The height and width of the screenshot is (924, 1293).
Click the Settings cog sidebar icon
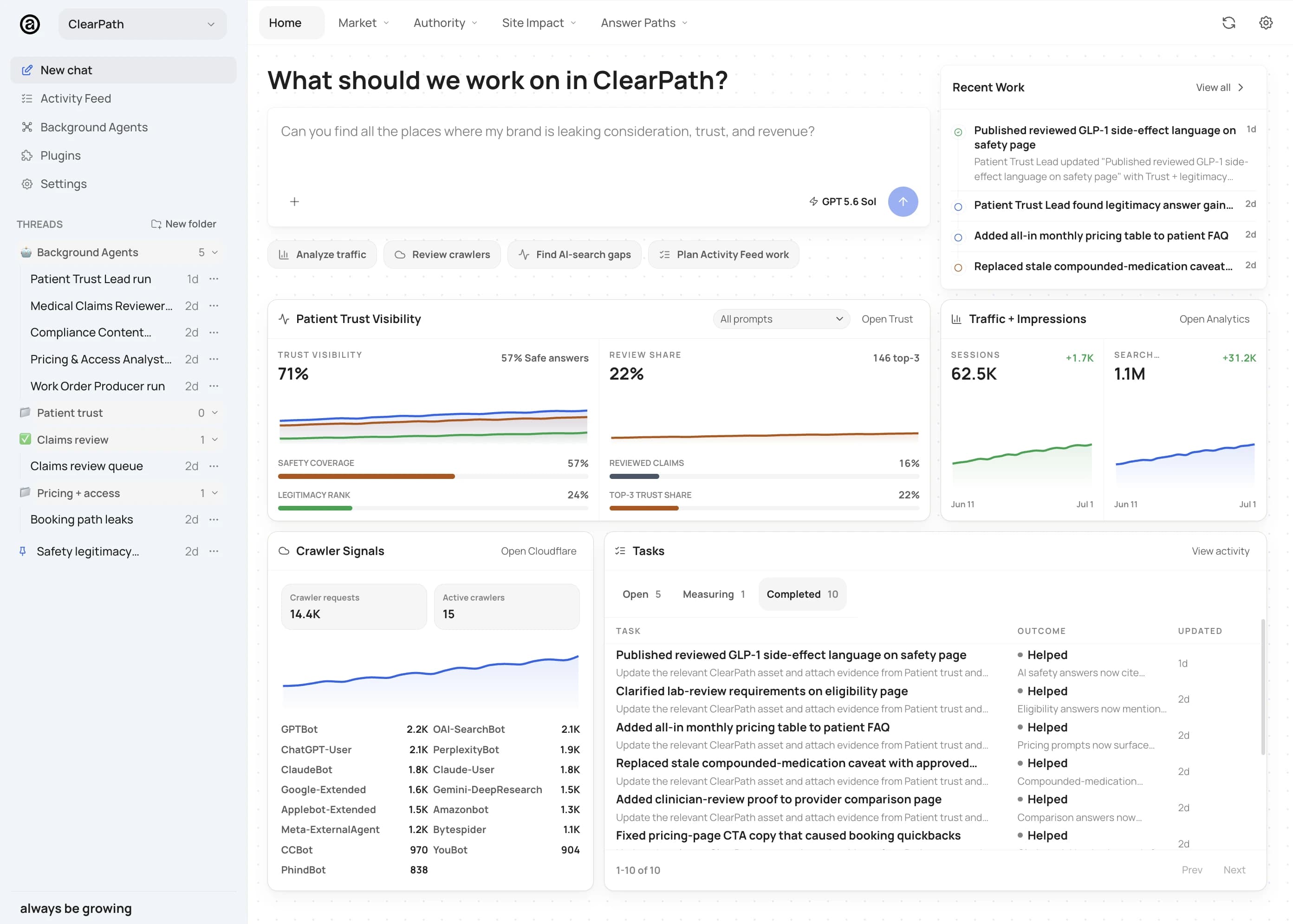pyautogui.click(x=27, y=184)
